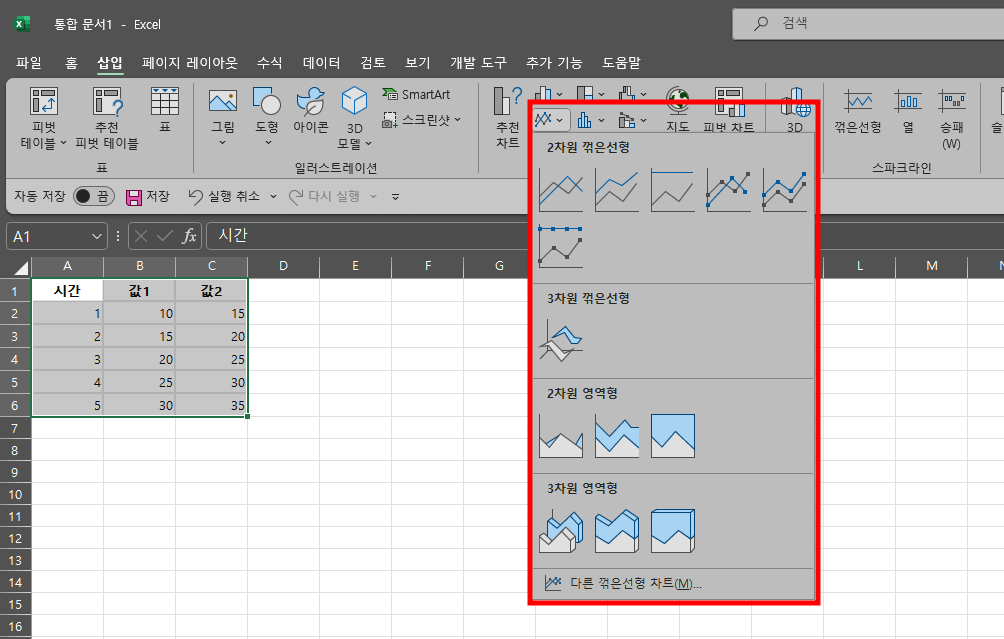This screenshot has width=1004, height=639.
Task: Open the combo chart dropdown
Action: click(x=633, y=120)
